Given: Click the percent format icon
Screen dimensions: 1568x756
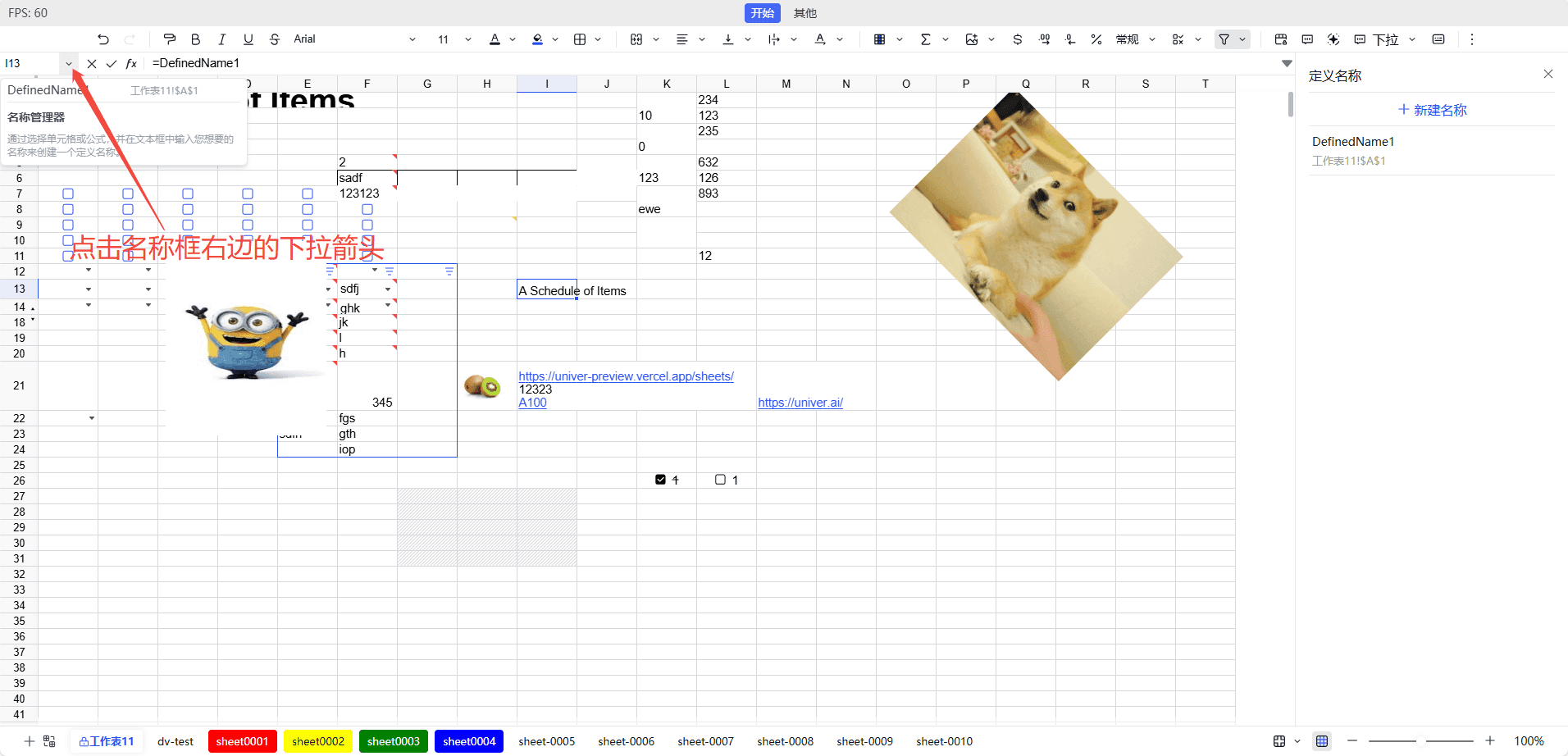Looking at the screenshot, I should [x=1096, y=39].
